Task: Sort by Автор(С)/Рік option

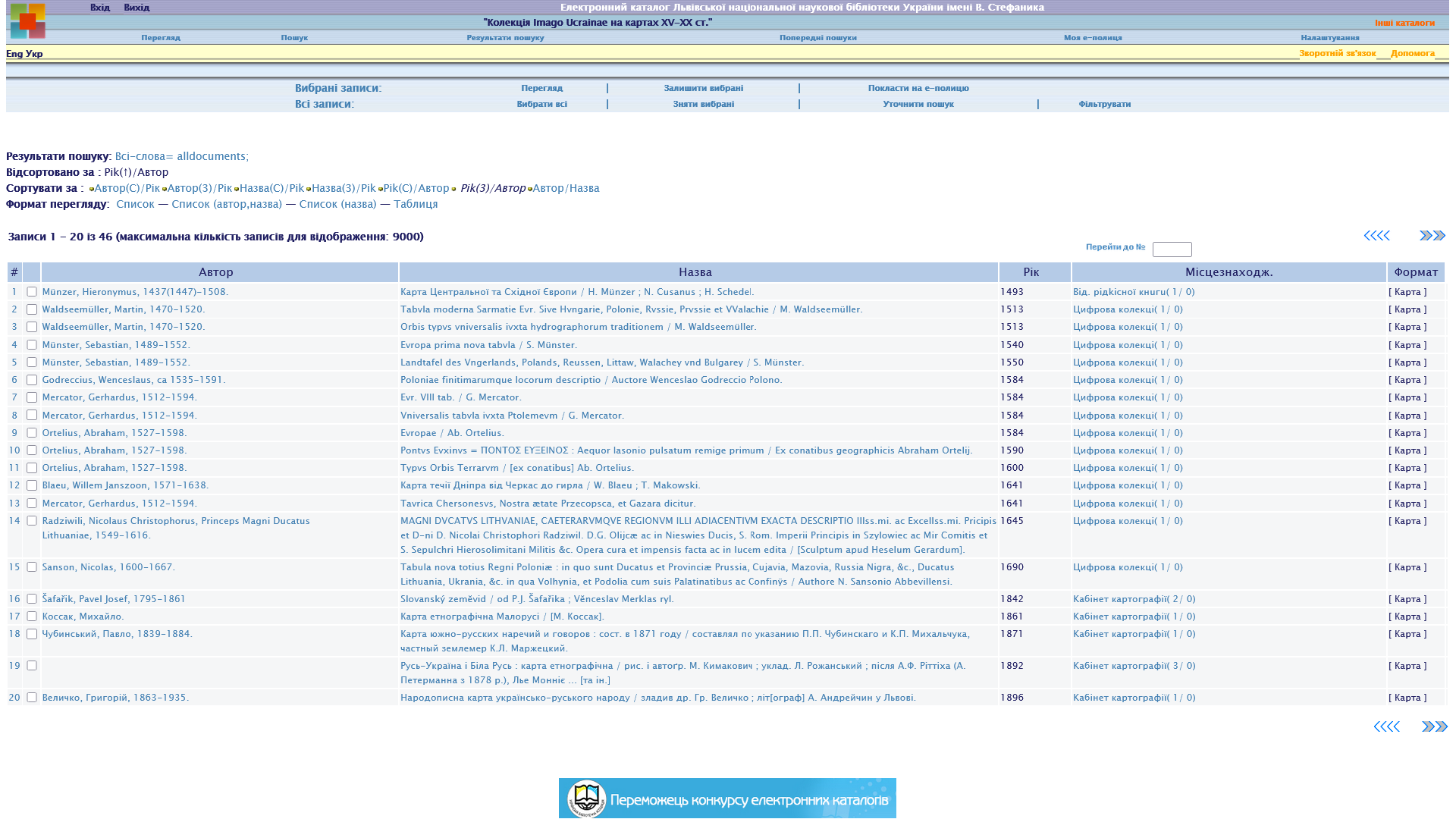Action: (x=127, y=188)
